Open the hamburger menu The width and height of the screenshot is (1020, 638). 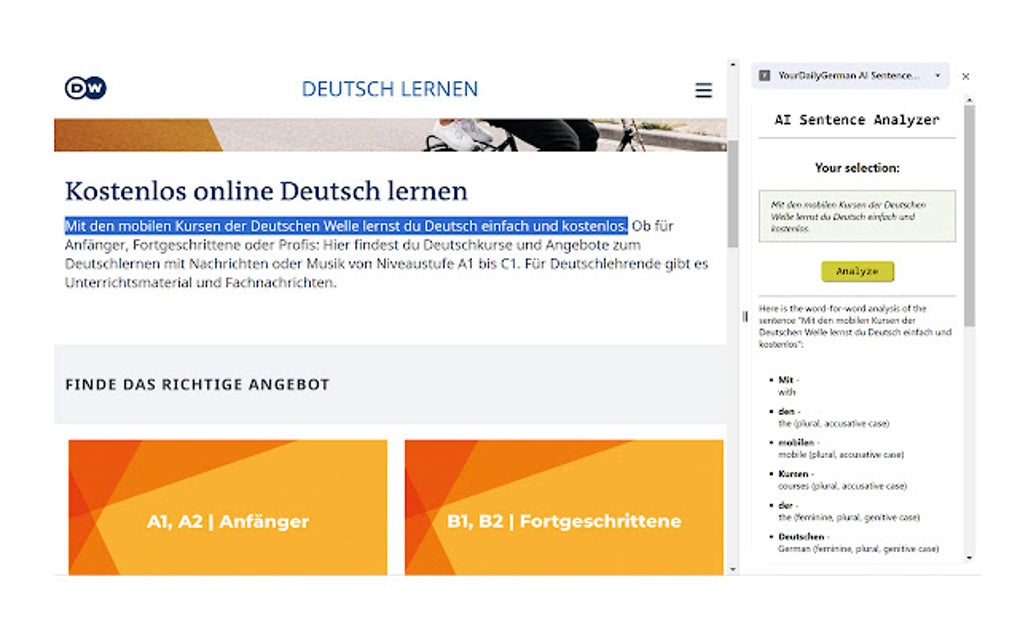[704, 90]
